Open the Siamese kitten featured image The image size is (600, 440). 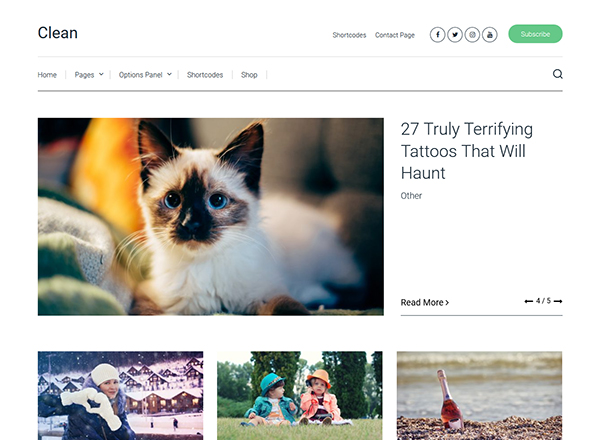[x=210, y=217]
